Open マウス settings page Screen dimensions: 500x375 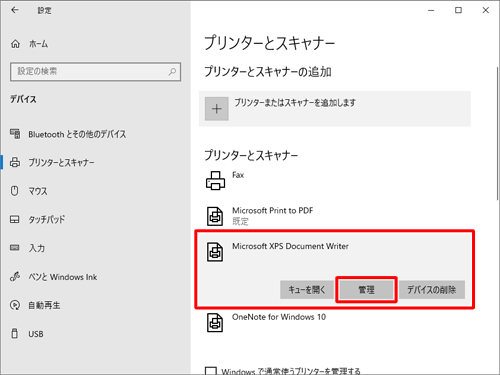(x=38, y=191)
